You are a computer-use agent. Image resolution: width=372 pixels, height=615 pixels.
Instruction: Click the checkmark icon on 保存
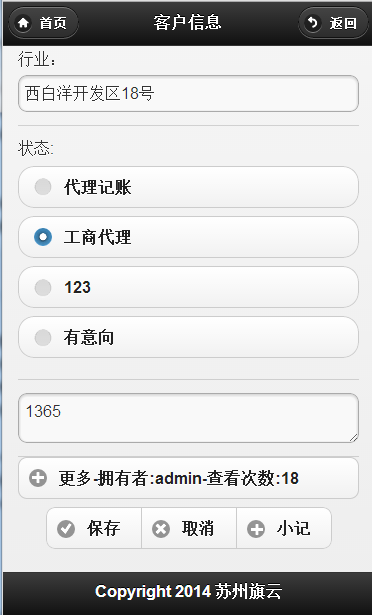pos(66,528)
